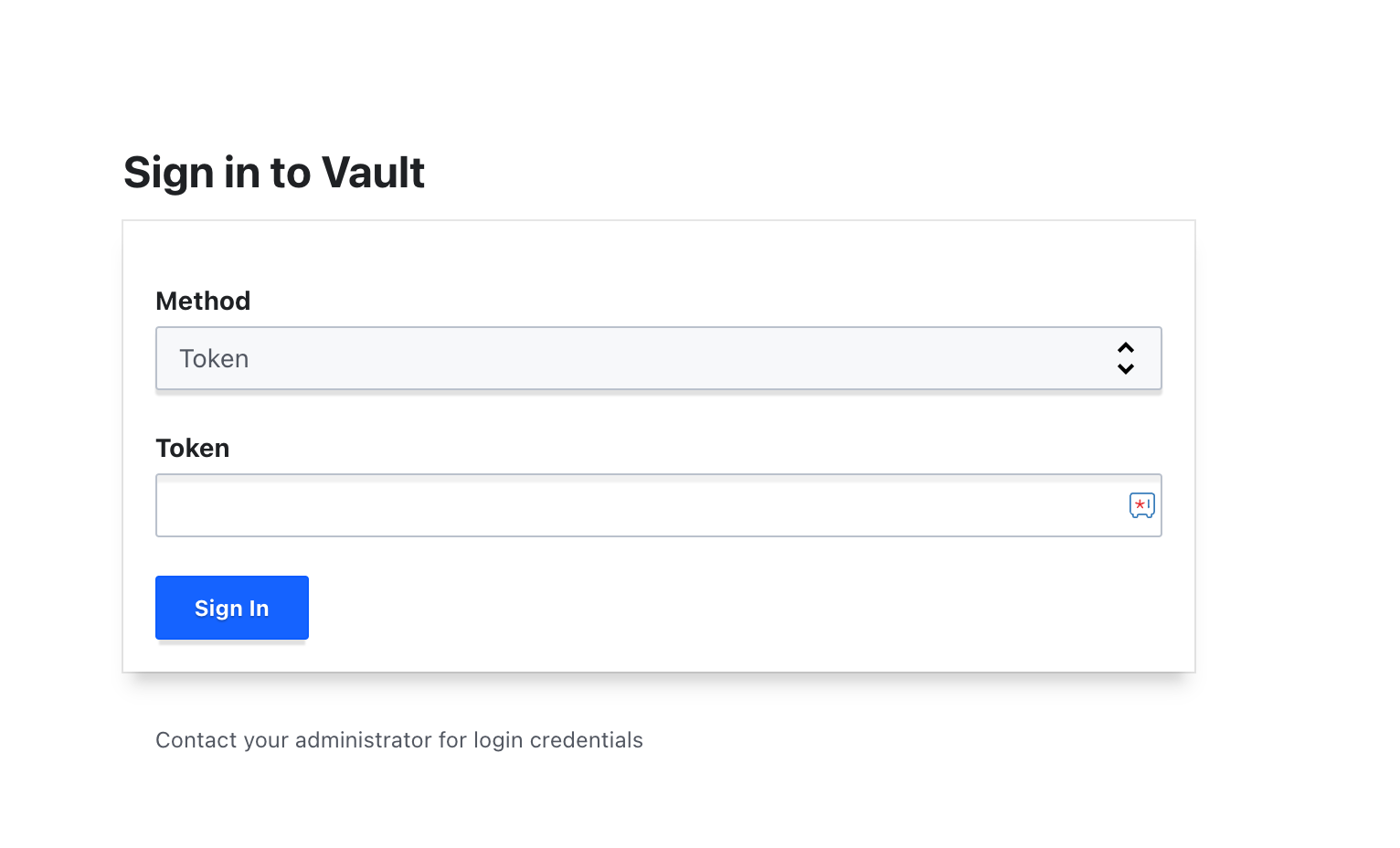The image size is (1400, 848).
Task: Focus the Token input field
Action: coord(640,505)
